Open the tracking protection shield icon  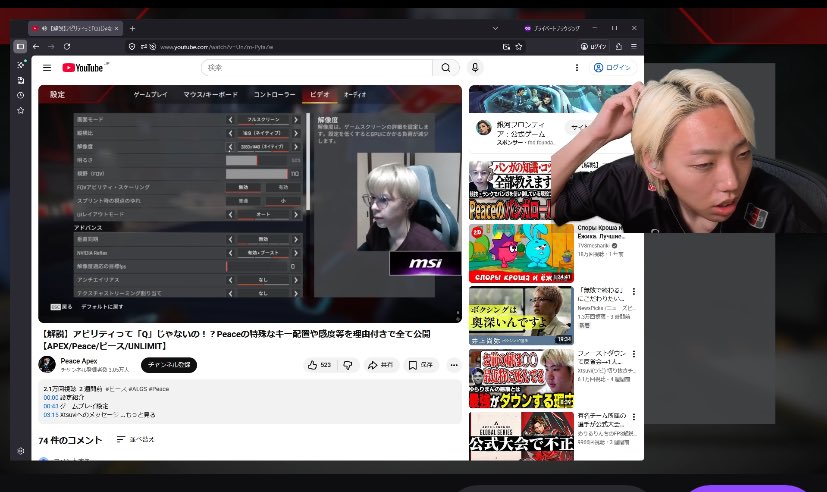pos(132,46)
